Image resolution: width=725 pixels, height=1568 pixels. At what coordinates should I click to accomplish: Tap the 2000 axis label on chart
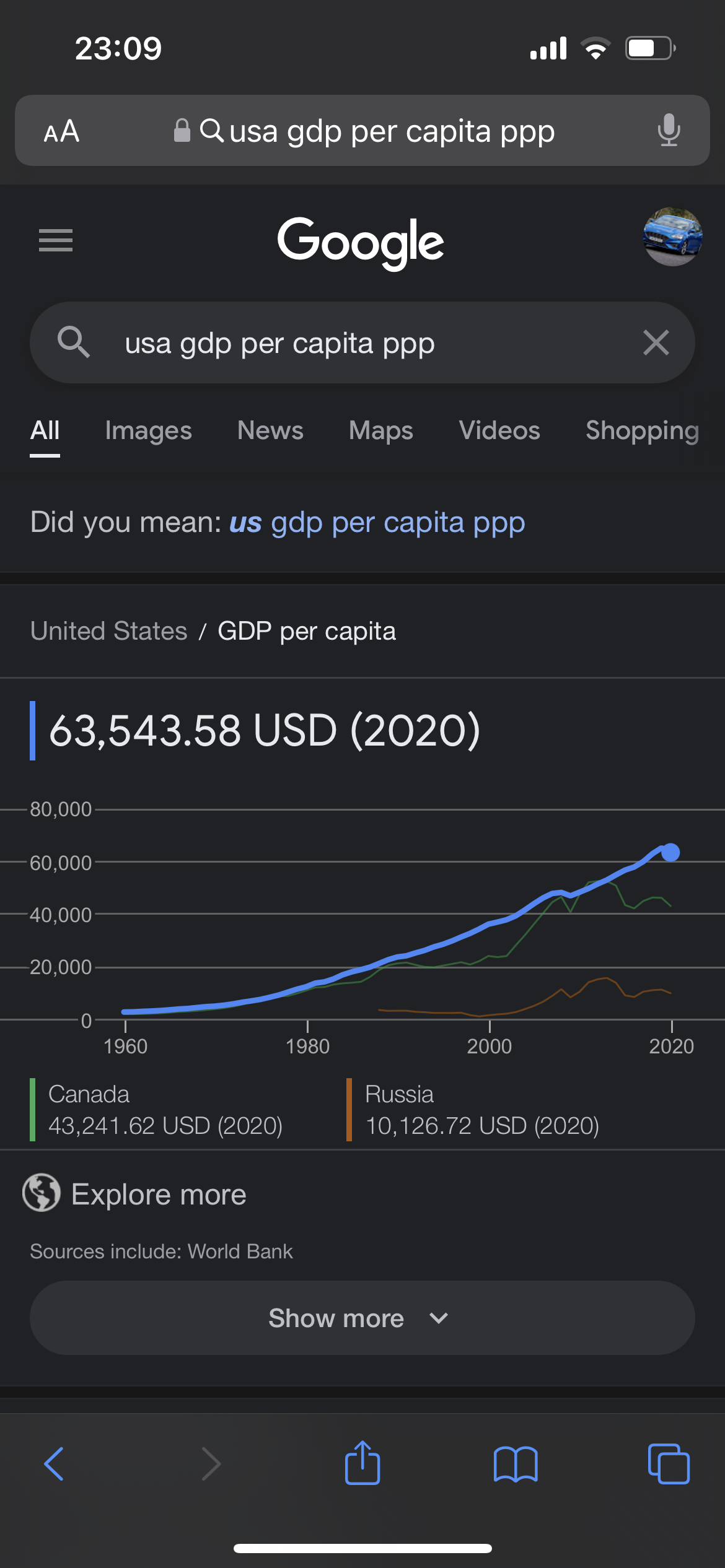[490, 1047]
